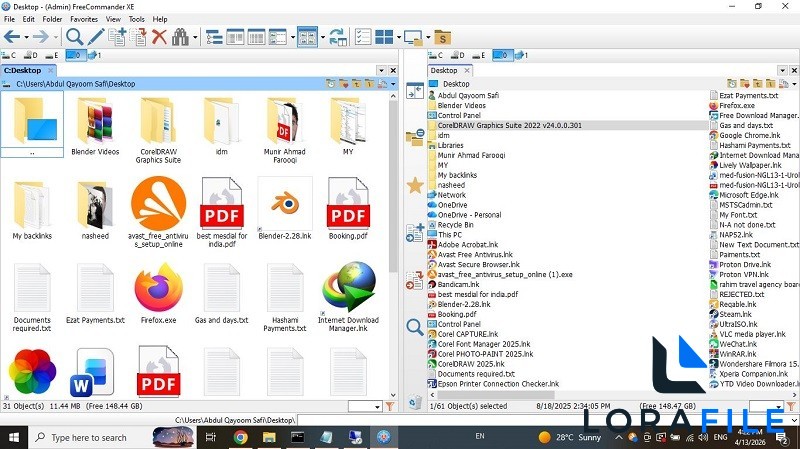This screenshot has height=449, width=800.
Task: Click magnifier search icon on middle splitter
Action: (x=415, y=327)
